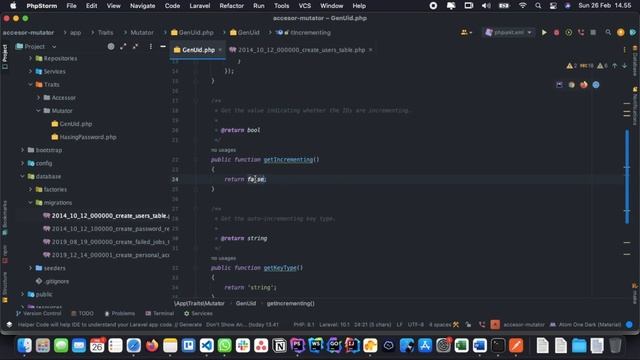The width and height of the screenshot is (640, 360).
Task: Open the VCS menu
Action: coord(304,6)
